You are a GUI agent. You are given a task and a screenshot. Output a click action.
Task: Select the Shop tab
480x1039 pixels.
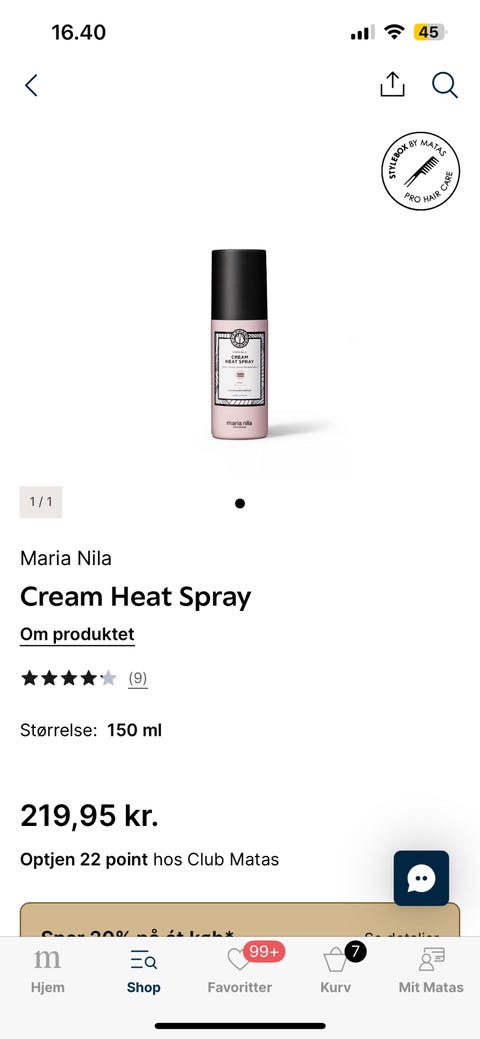pos(143,971)
